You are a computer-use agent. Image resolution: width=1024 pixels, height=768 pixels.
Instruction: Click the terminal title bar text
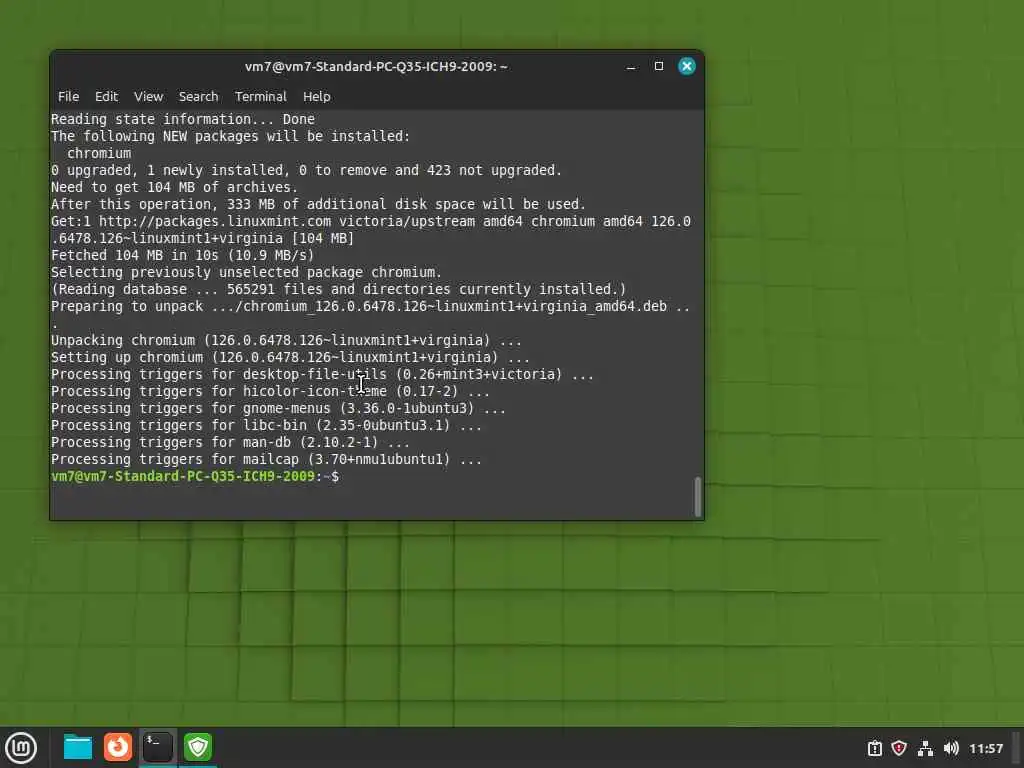376,67
